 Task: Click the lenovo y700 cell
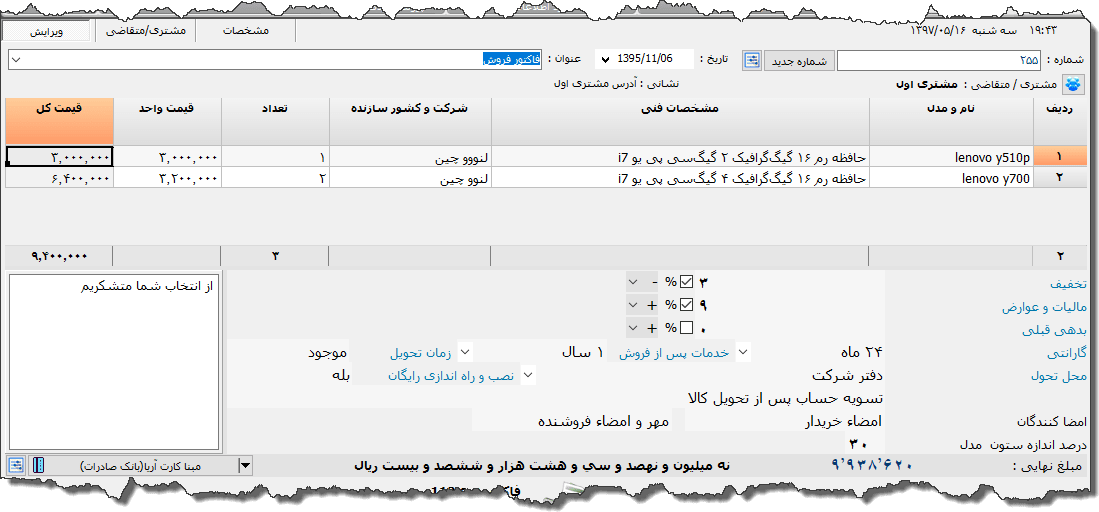pyautogui.click(x=952, y=177)
